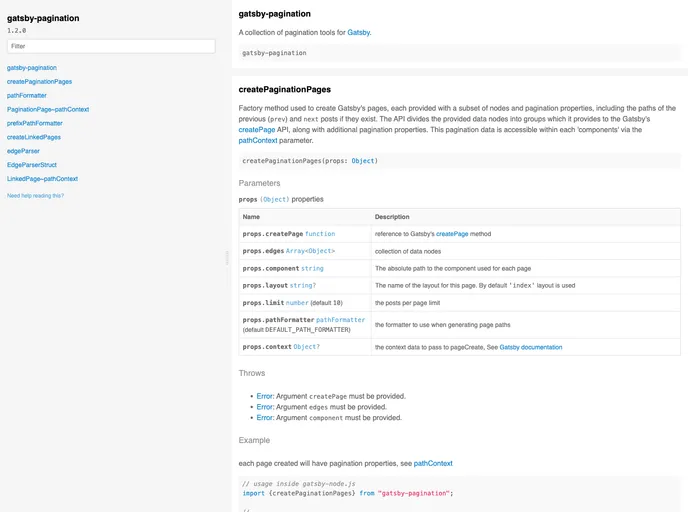Viewport: 688px width, 512px height.
Task: Click first Error link about createPage
Action: coord(265,396)
